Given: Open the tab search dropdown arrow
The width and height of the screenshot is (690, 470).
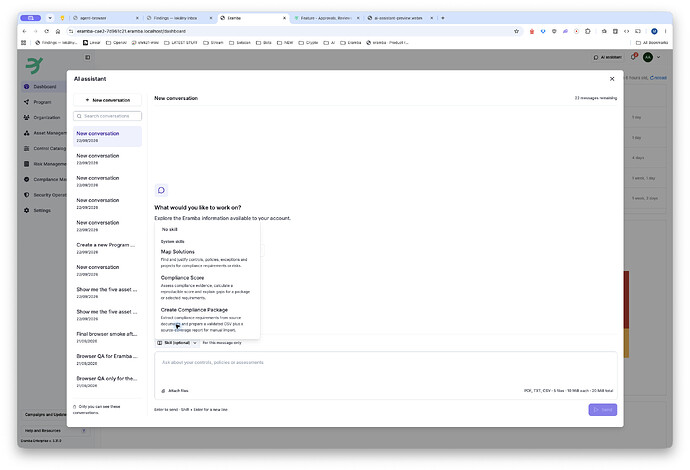Looking at the screenshot, I should pos(50,18).
